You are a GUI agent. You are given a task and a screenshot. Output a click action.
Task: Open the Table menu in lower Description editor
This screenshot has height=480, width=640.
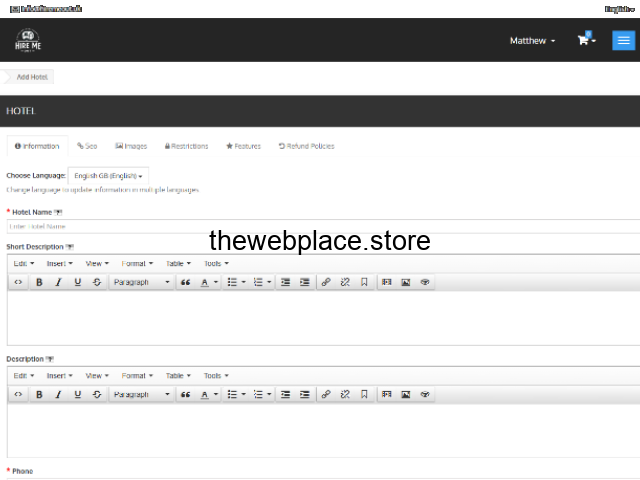(x=178, y=376)
